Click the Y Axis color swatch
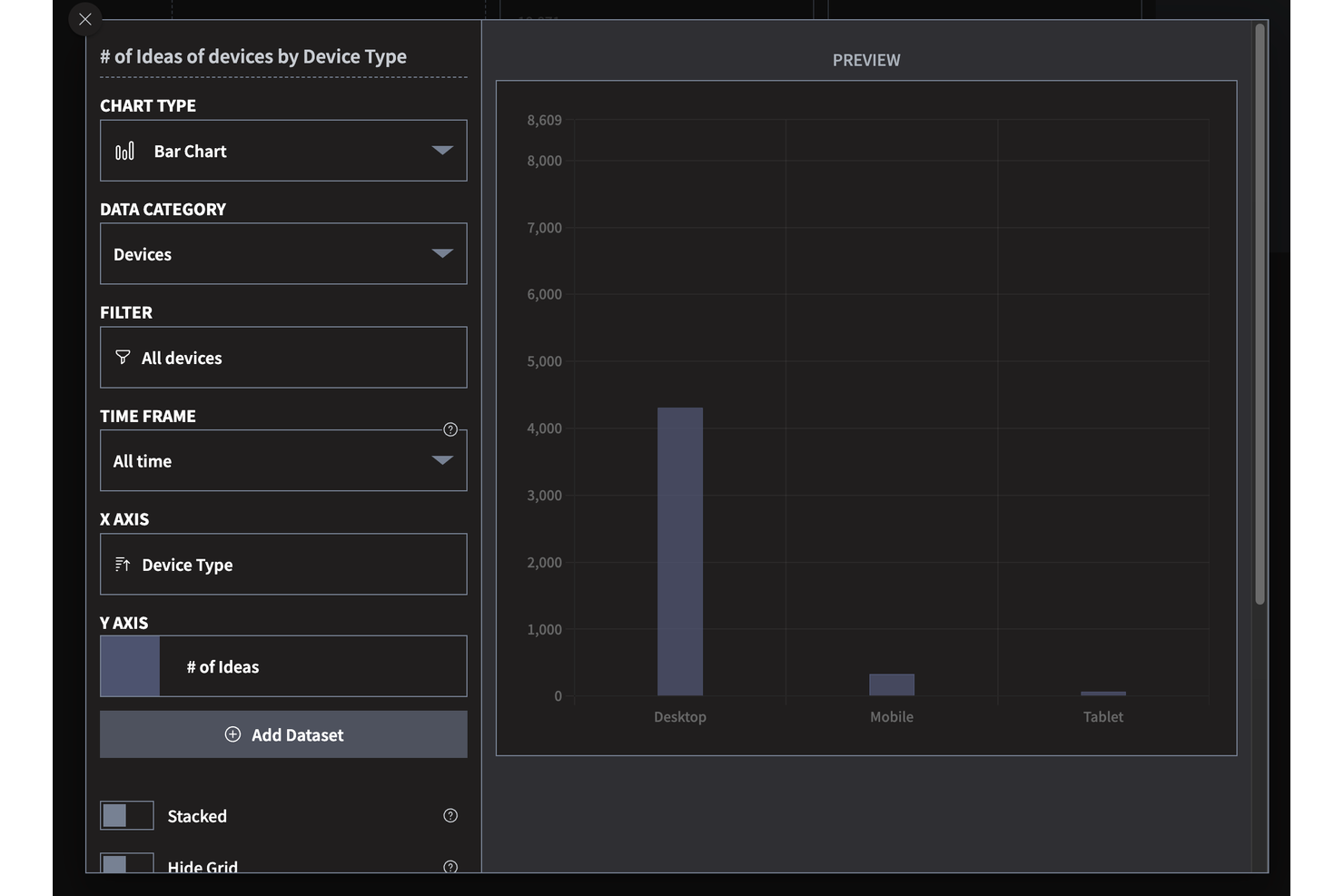 (x=130, y=666)
